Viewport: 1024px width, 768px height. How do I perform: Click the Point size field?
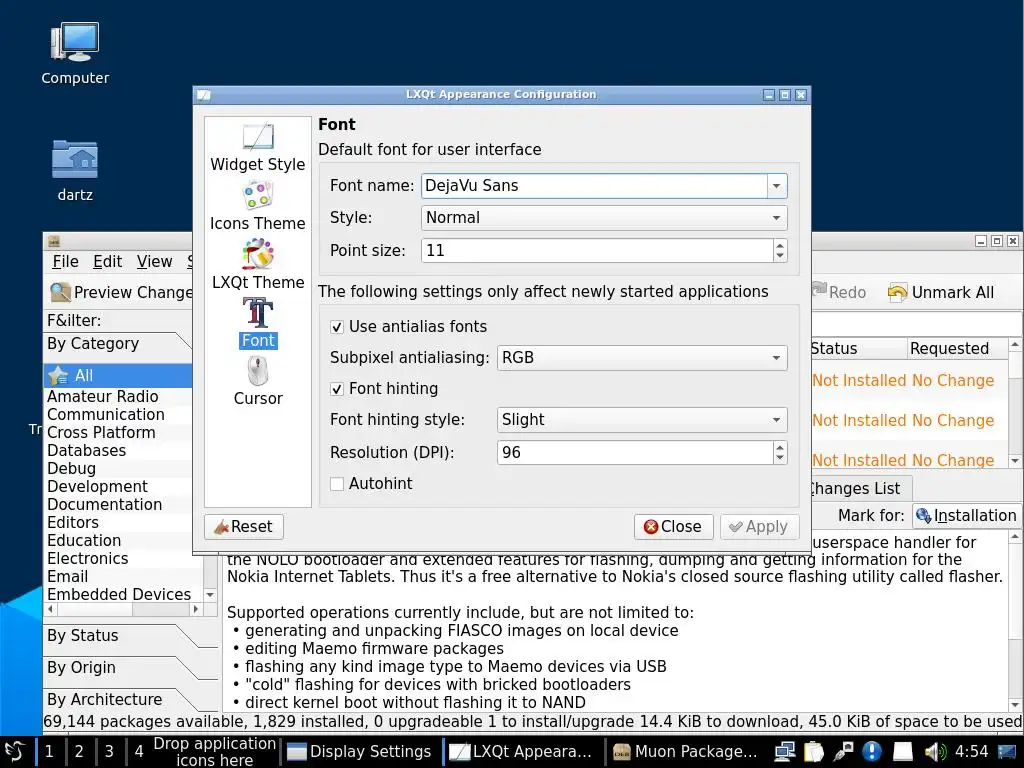pyautogui.click(x=598, y=251)
